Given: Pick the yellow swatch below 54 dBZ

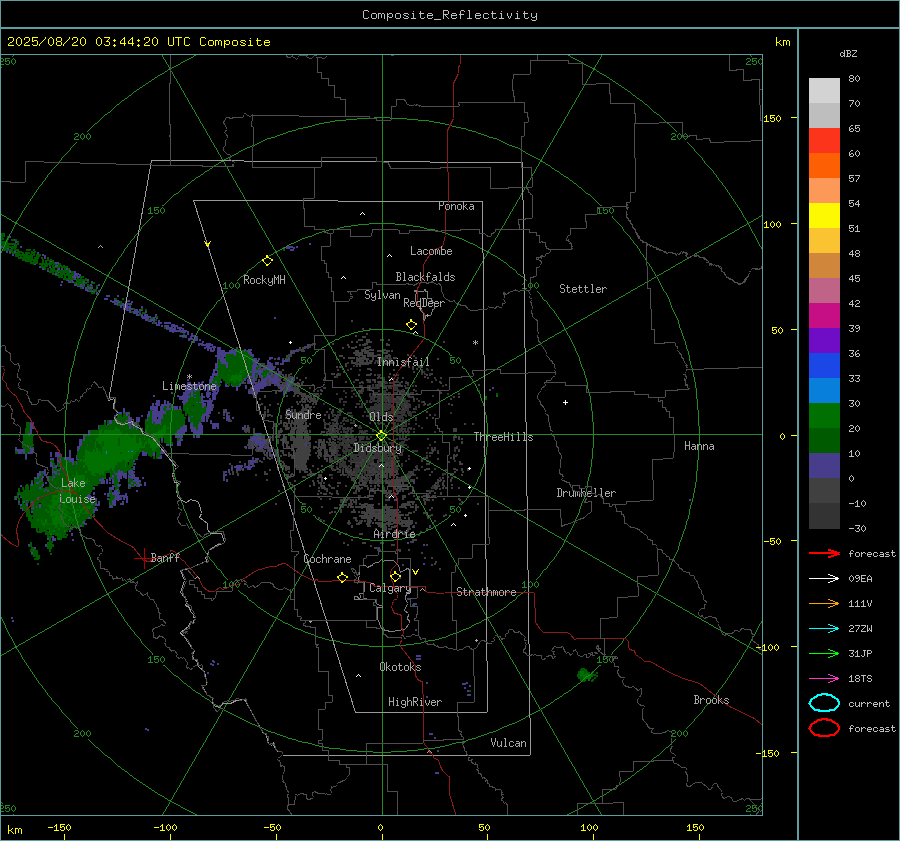Looking at the screenshot, I should 824,215.
